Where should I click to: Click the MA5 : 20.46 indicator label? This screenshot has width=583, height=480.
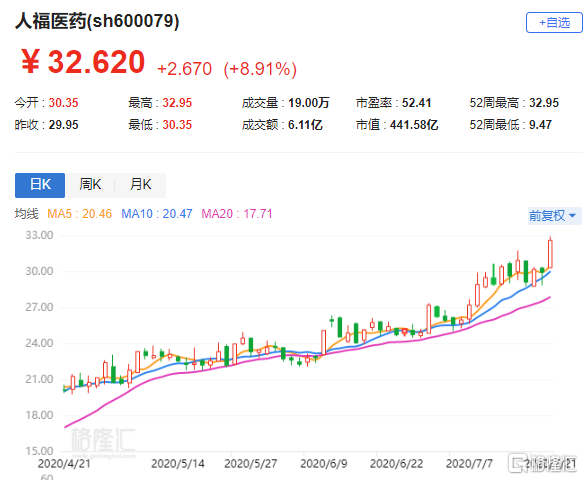pyautogui.click(x=80, y=214)
